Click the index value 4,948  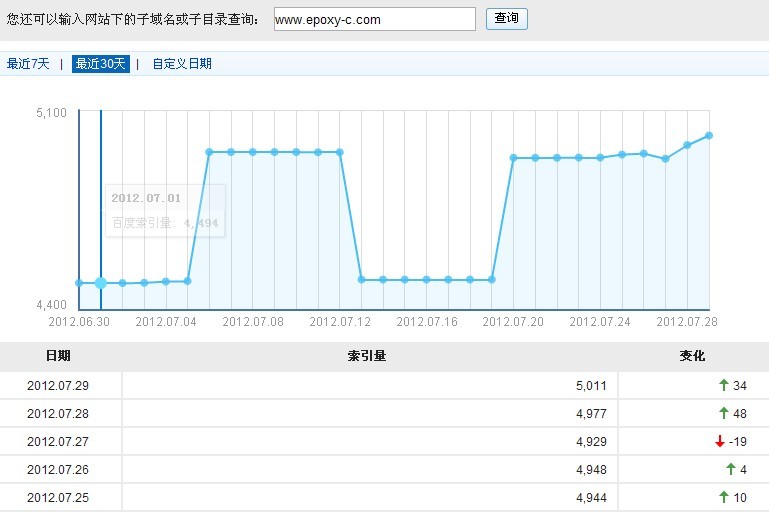click(x=591, y=469)
